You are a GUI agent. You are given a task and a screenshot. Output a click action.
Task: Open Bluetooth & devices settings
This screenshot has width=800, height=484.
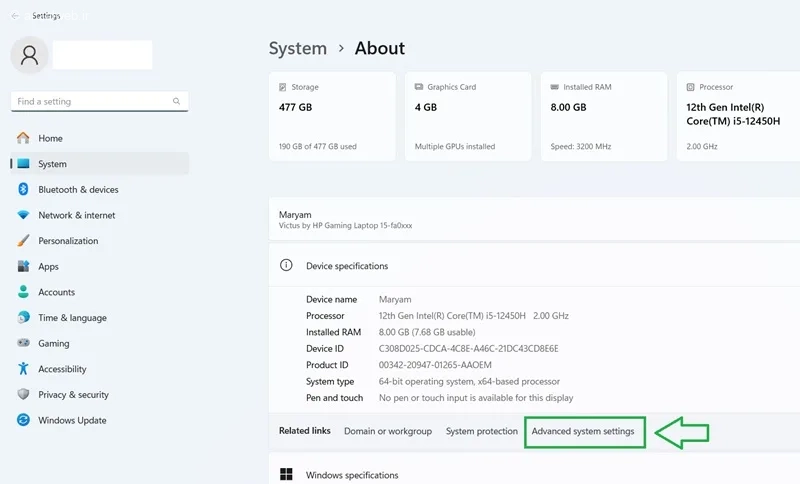pyautogui.click(x=99, y=189)
